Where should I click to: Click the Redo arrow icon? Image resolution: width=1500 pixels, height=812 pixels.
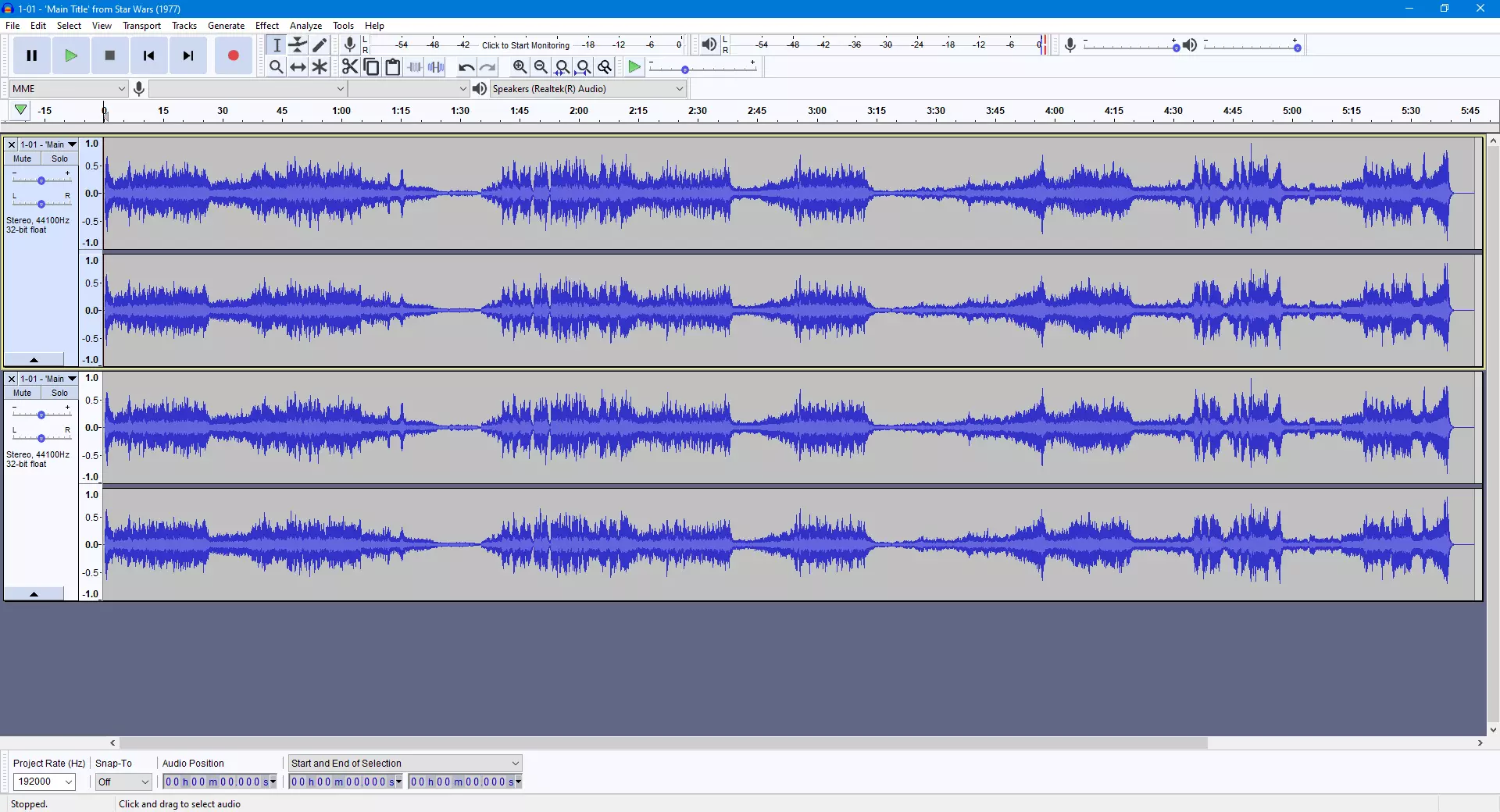[x=487, y=67]
